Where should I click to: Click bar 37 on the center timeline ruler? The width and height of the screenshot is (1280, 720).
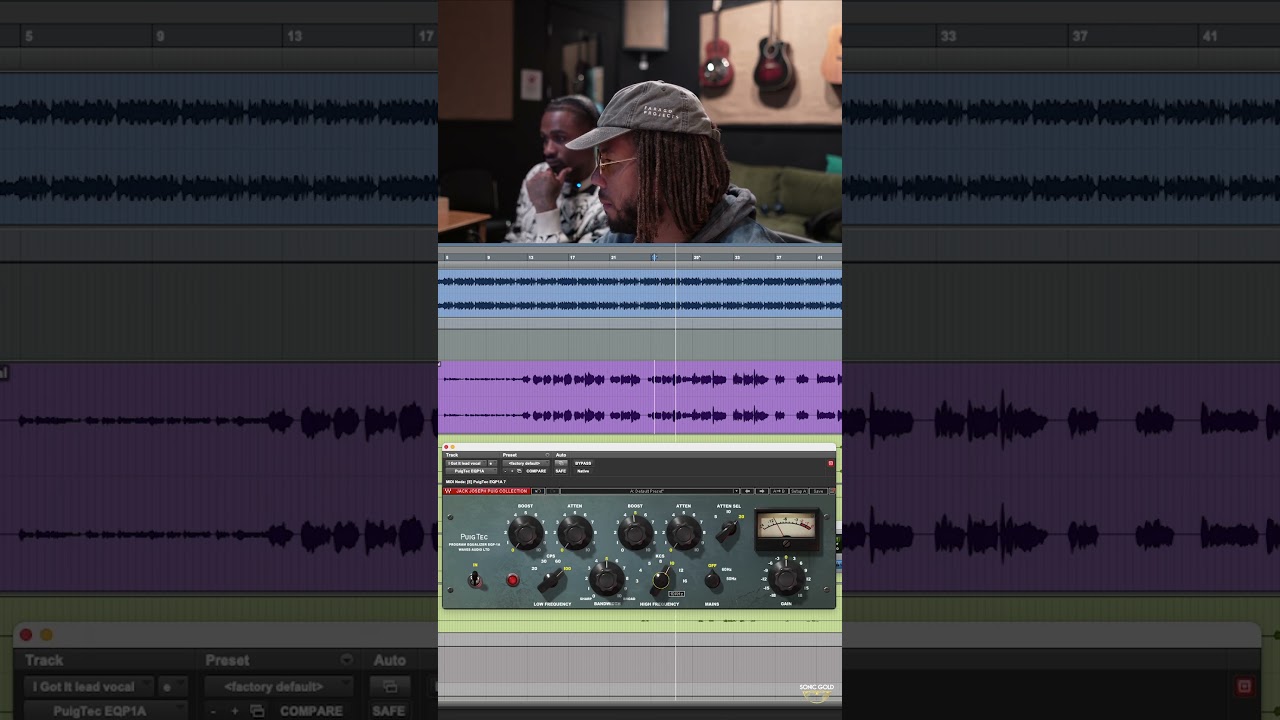point(779,257)
